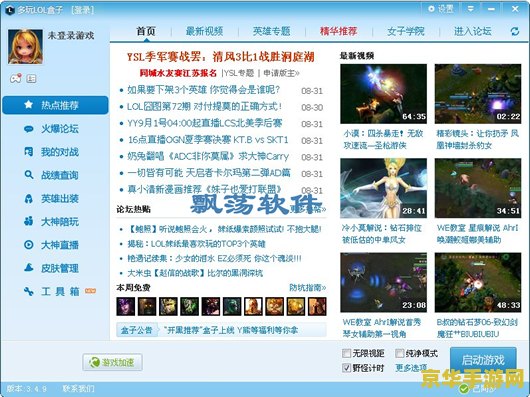Open the 女子学院 tab
Screen dimensions: 530x397
pos(406,31)
